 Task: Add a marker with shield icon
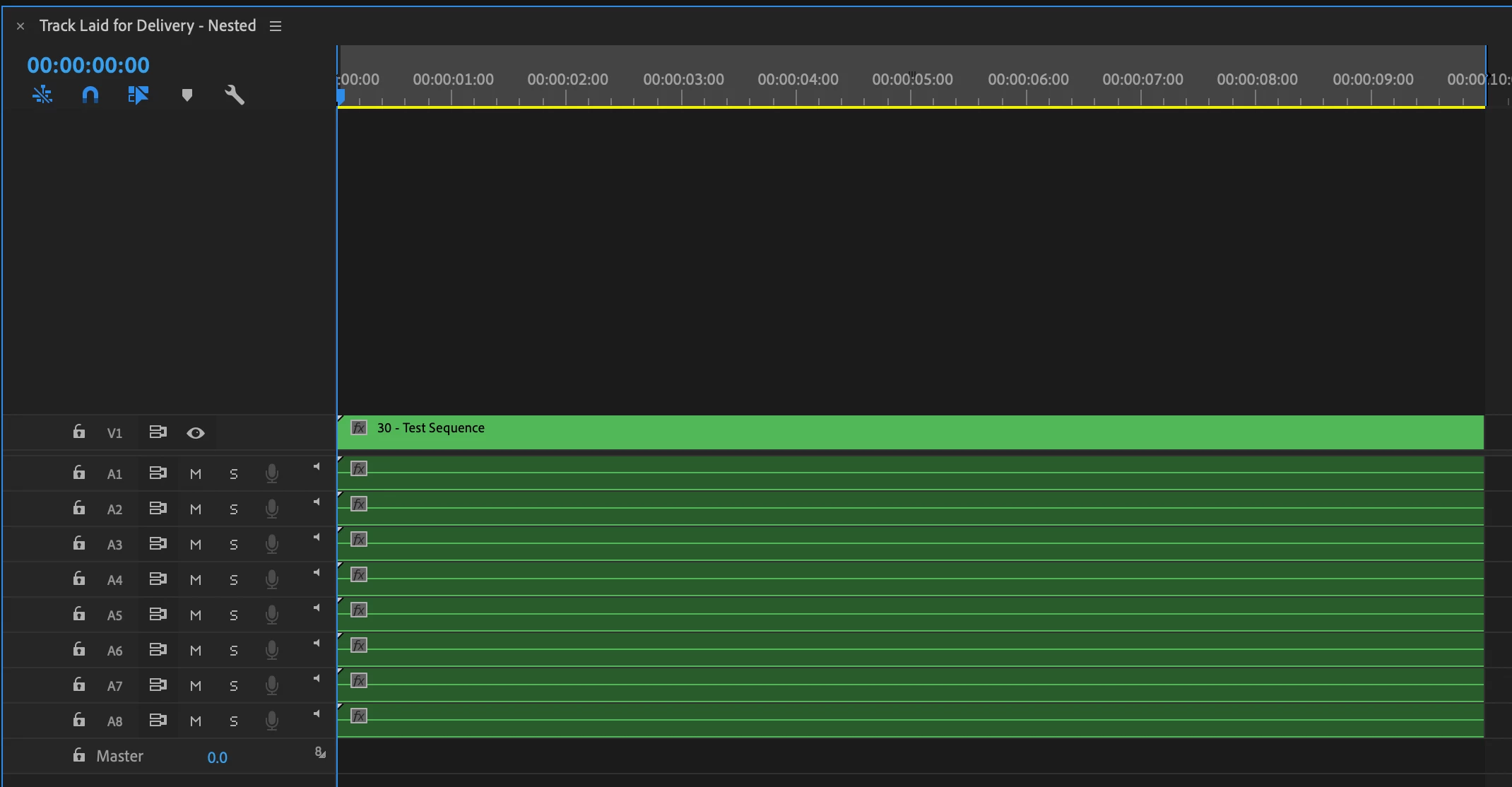click(x=187, y=95)
